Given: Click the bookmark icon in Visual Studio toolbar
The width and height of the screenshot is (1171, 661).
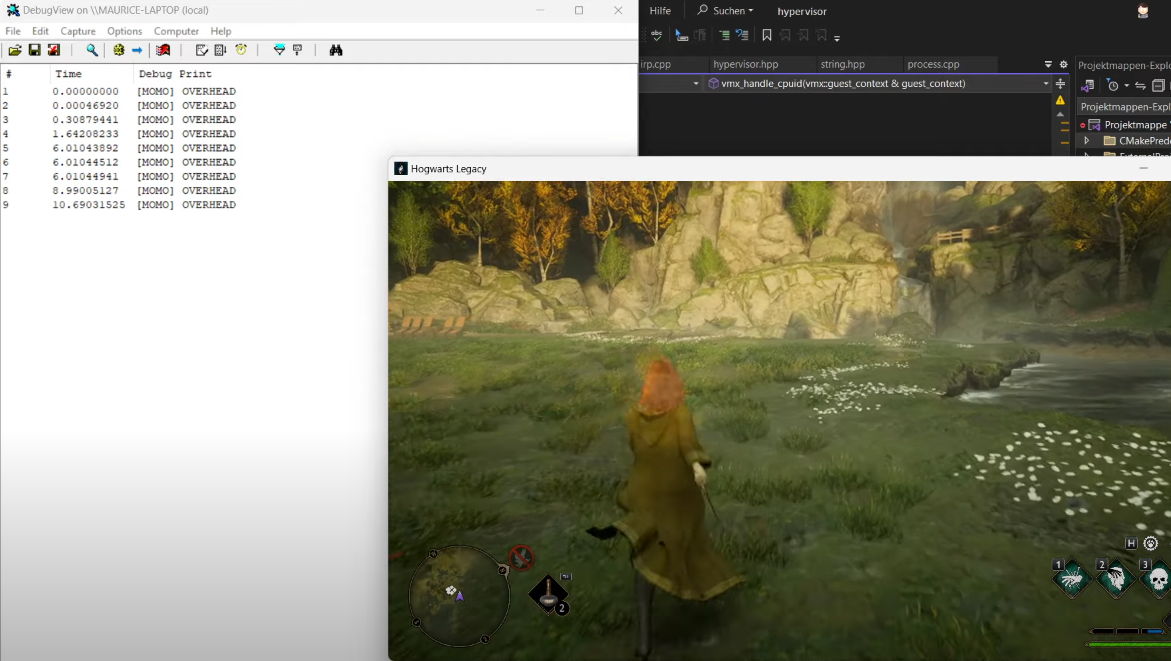Looking at the screenshot, I should pyautogui.click(x=767, y=35).
